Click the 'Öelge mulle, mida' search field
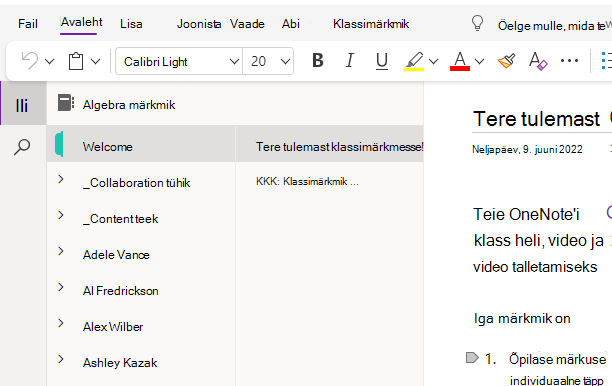The image size is (612, 386). point(552,26)
